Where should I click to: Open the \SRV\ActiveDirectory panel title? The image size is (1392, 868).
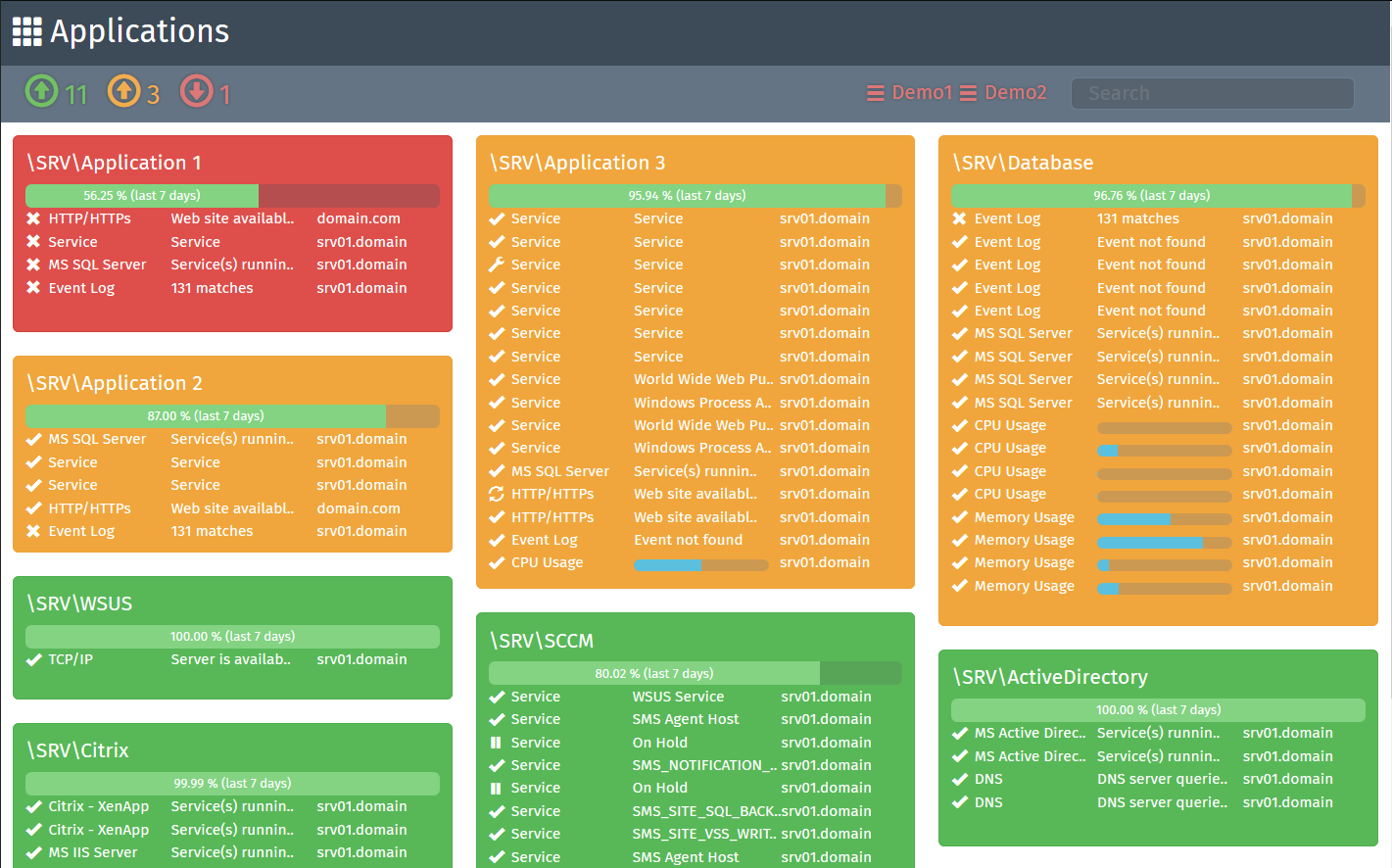1049,677
